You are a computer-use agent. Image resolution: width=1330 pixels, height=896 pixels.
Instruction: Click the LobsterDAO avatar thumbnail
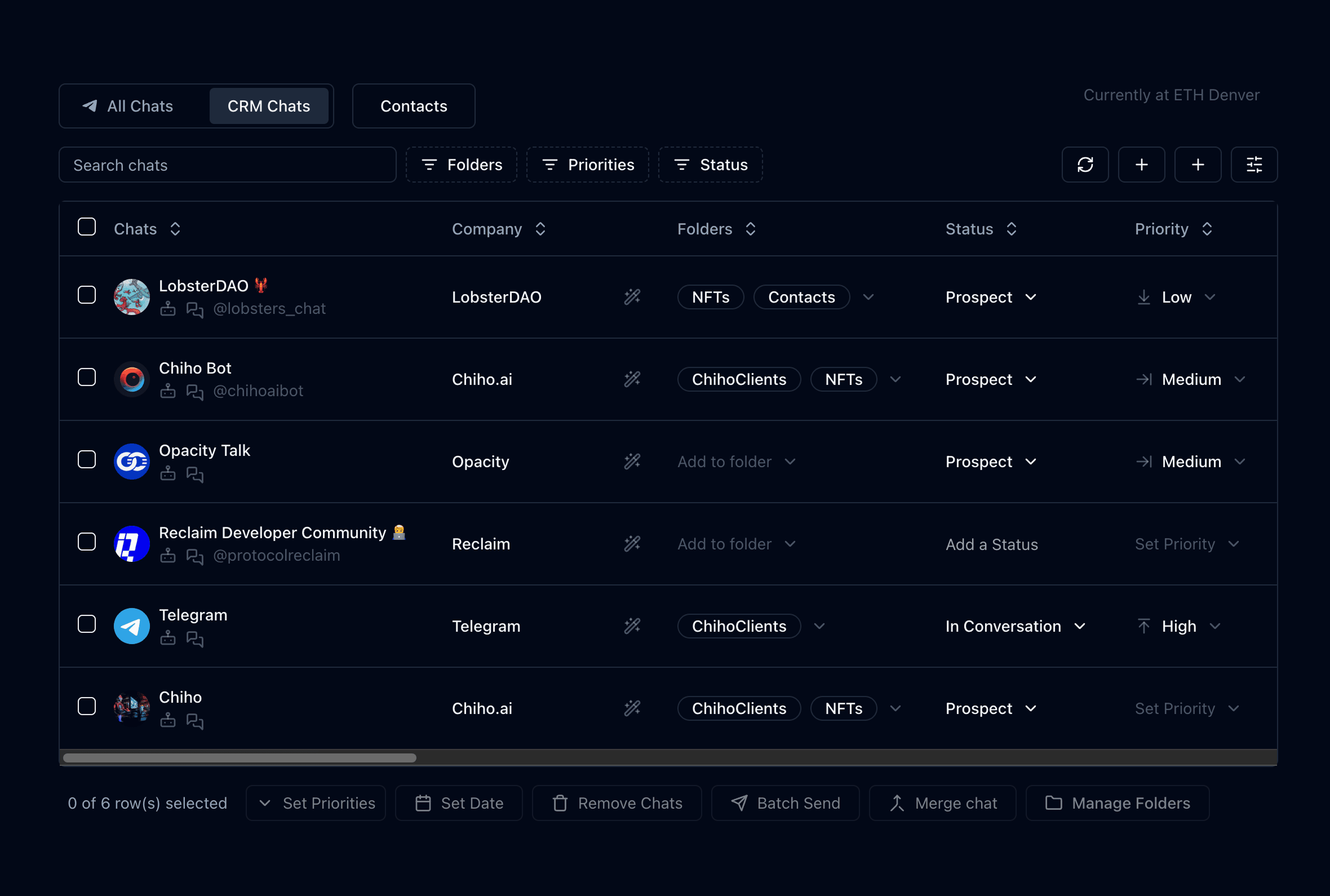pyautogui.click(x=131, y=296)
